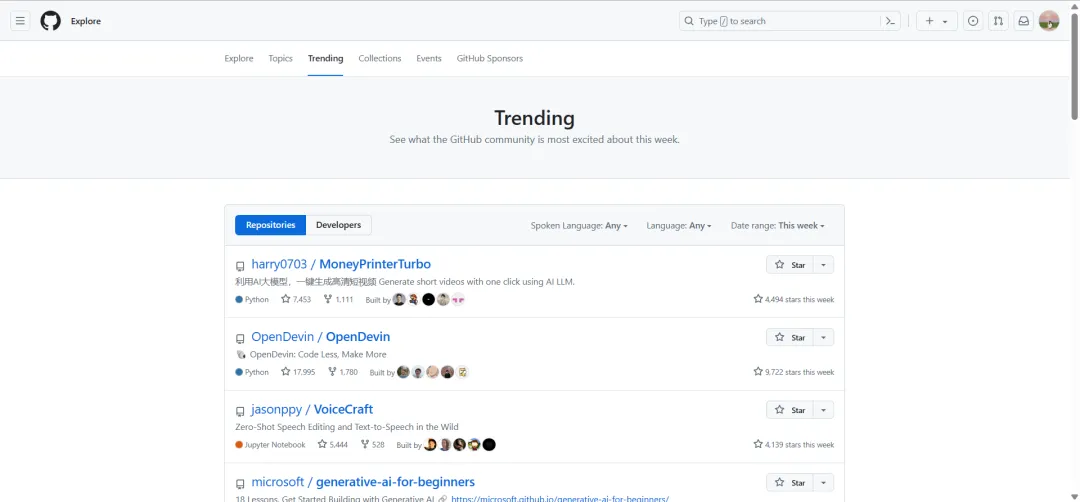Click the forks count 1,780
The height and width of the screenshot is (502, 1080).
(343, 372)
